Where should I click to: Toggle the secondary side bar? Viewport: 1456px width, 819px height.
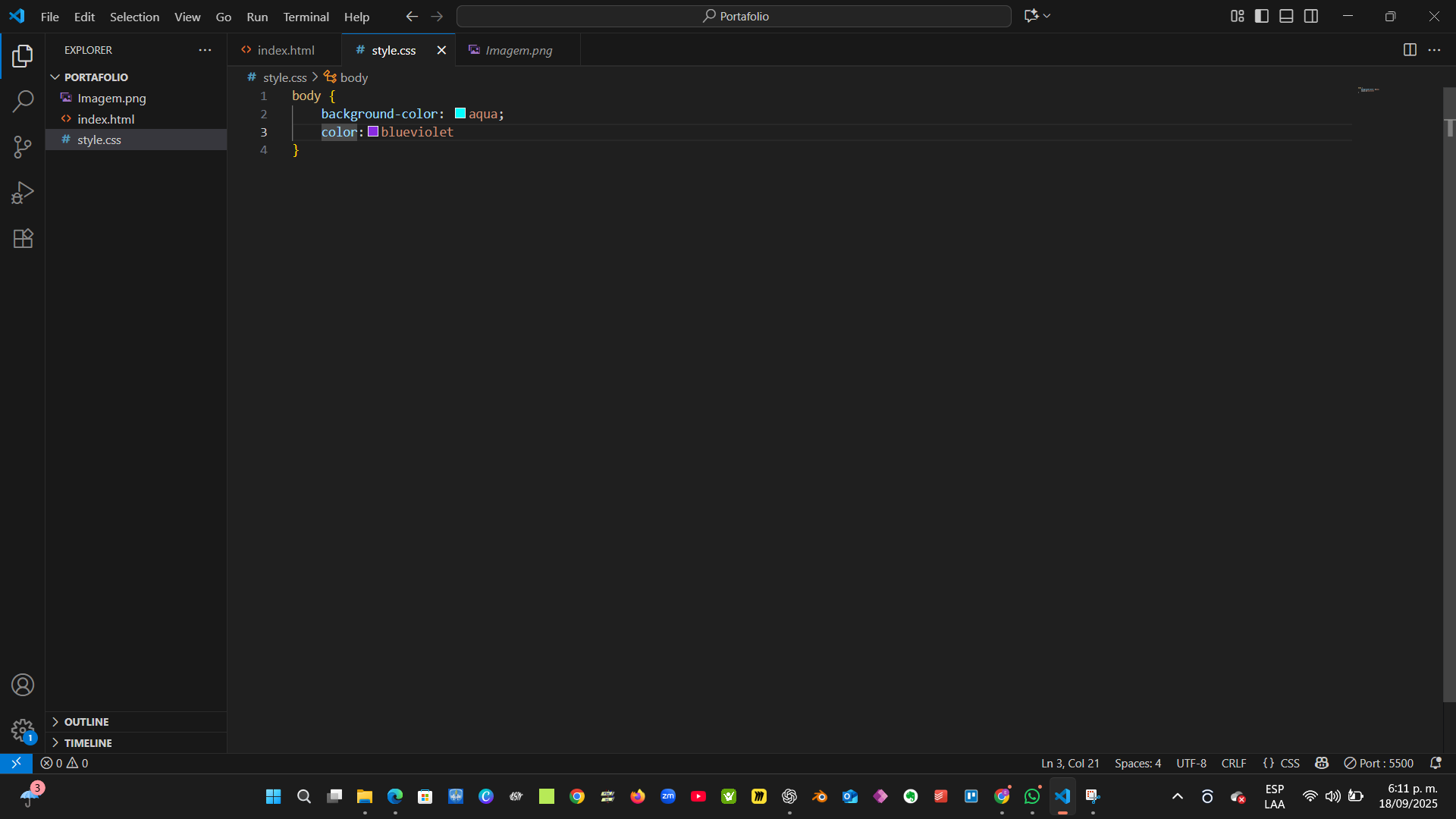[1311, 16]
